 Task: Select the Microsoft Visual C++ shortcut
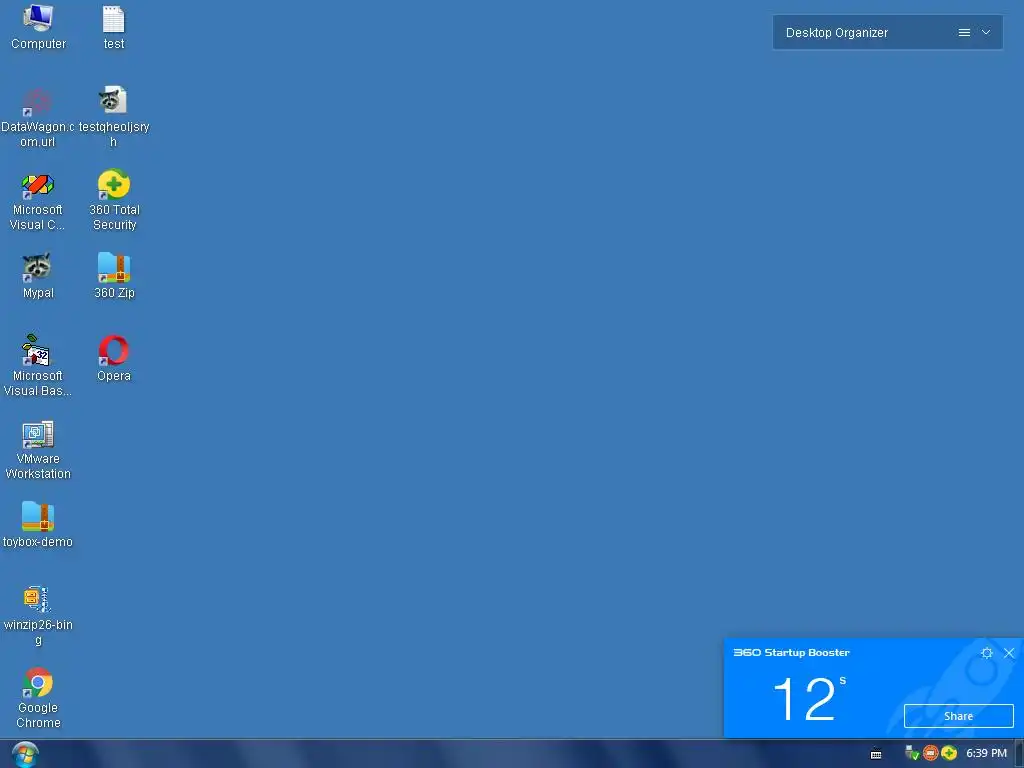point(37,201)
